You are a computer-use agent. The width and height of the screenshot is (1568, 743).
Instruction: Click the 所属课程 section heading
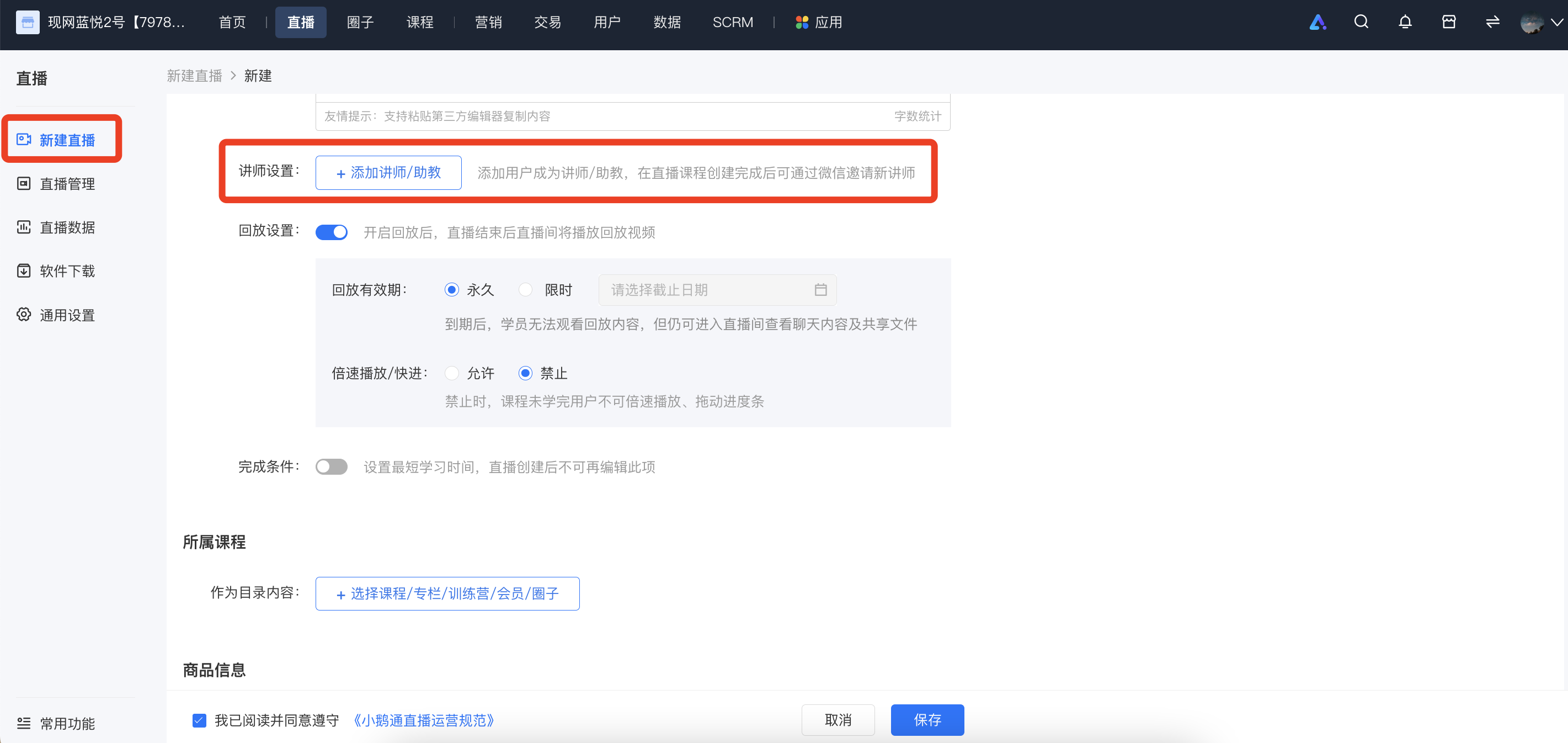pyautogui.click(x=214, y=542)
